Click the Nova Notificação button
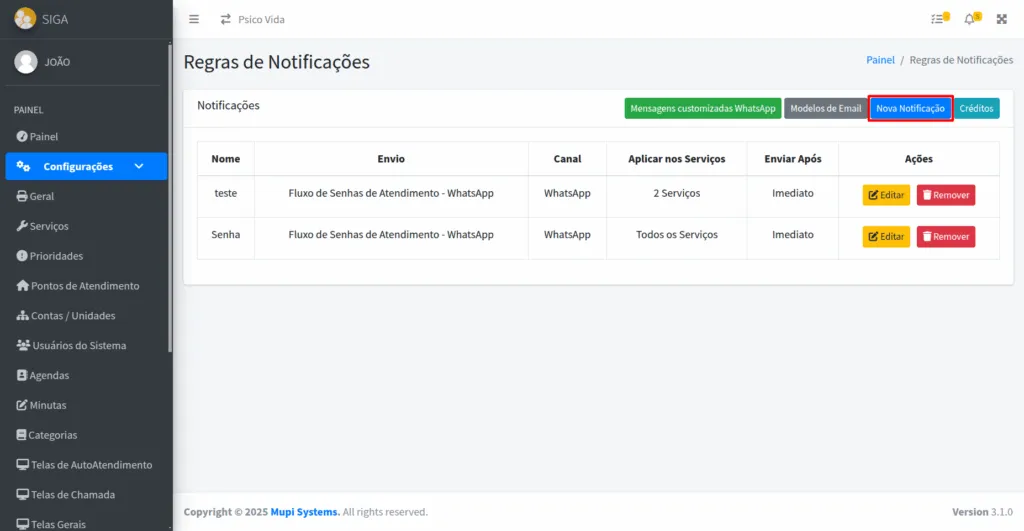This screenshot has height=531, width=1024. 910,108
